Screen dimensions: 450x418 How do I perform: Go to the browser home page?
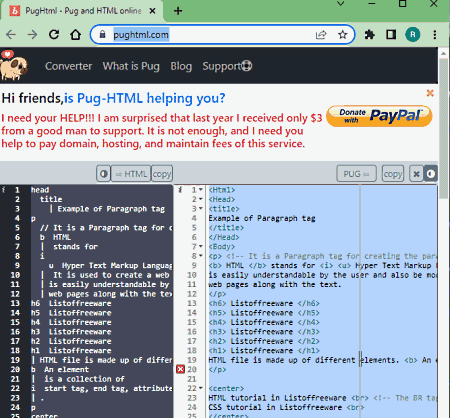(76, 35)
